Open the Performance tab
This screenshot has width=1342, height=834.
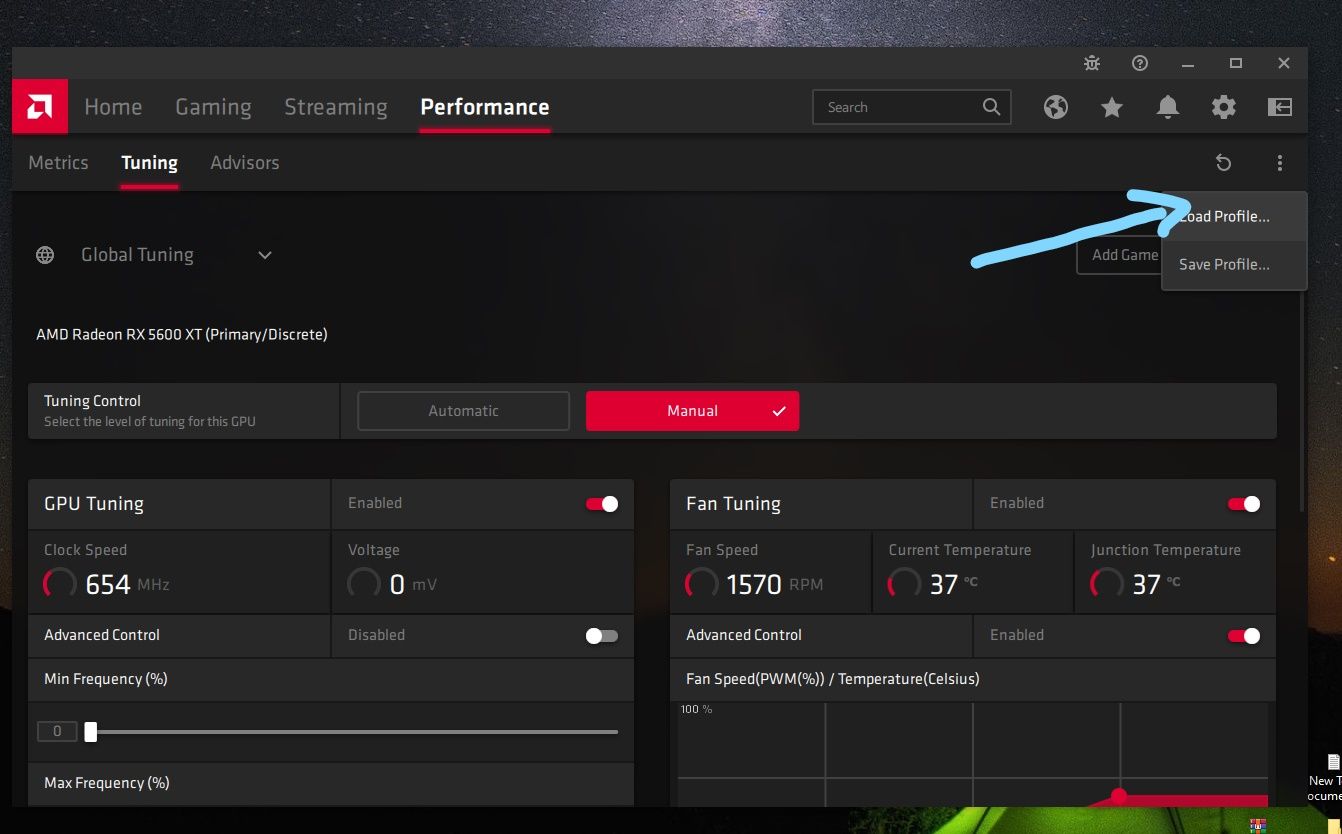coord(485,107)
